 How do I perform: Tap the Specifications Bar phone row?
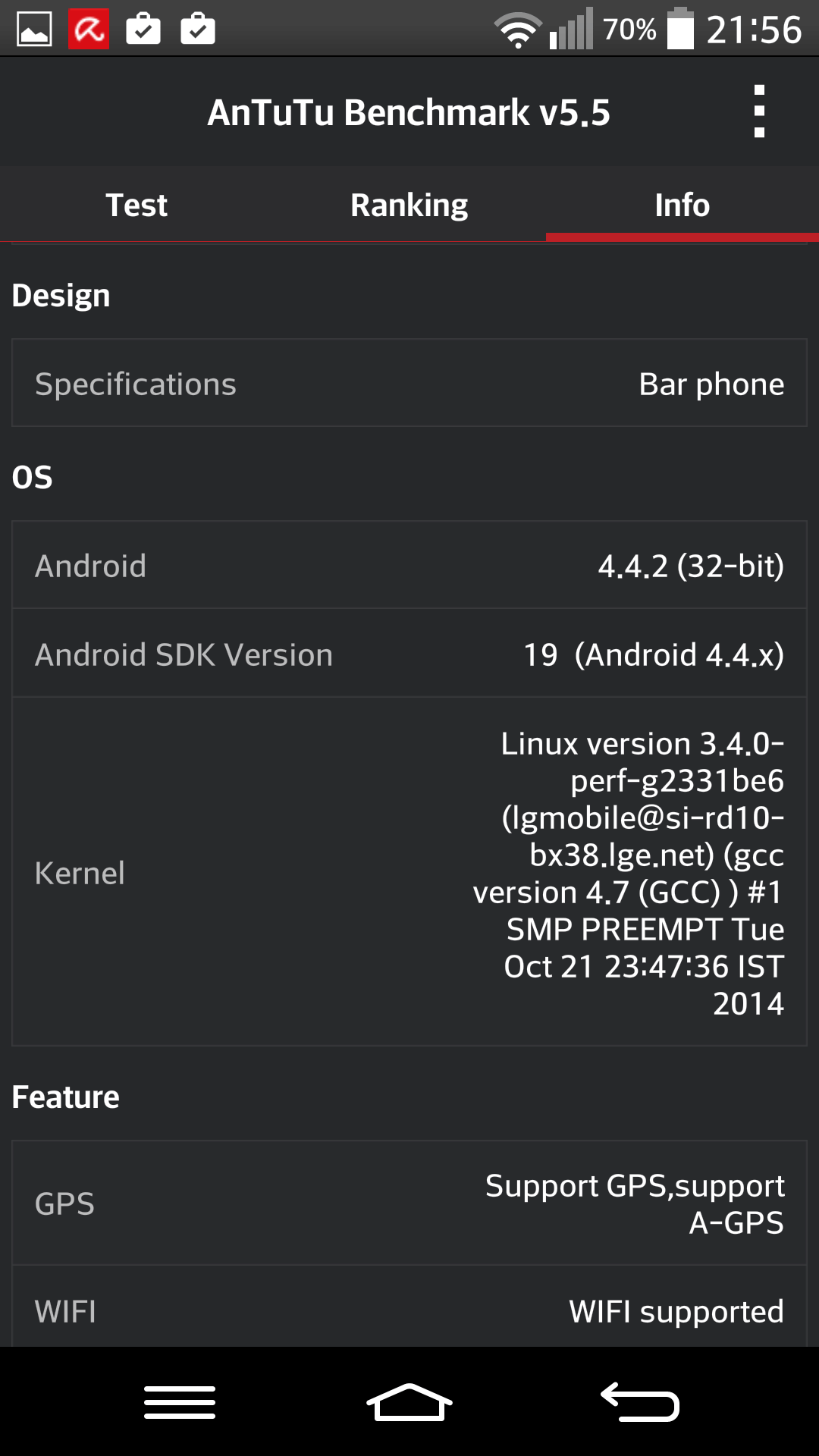[409, 384]
